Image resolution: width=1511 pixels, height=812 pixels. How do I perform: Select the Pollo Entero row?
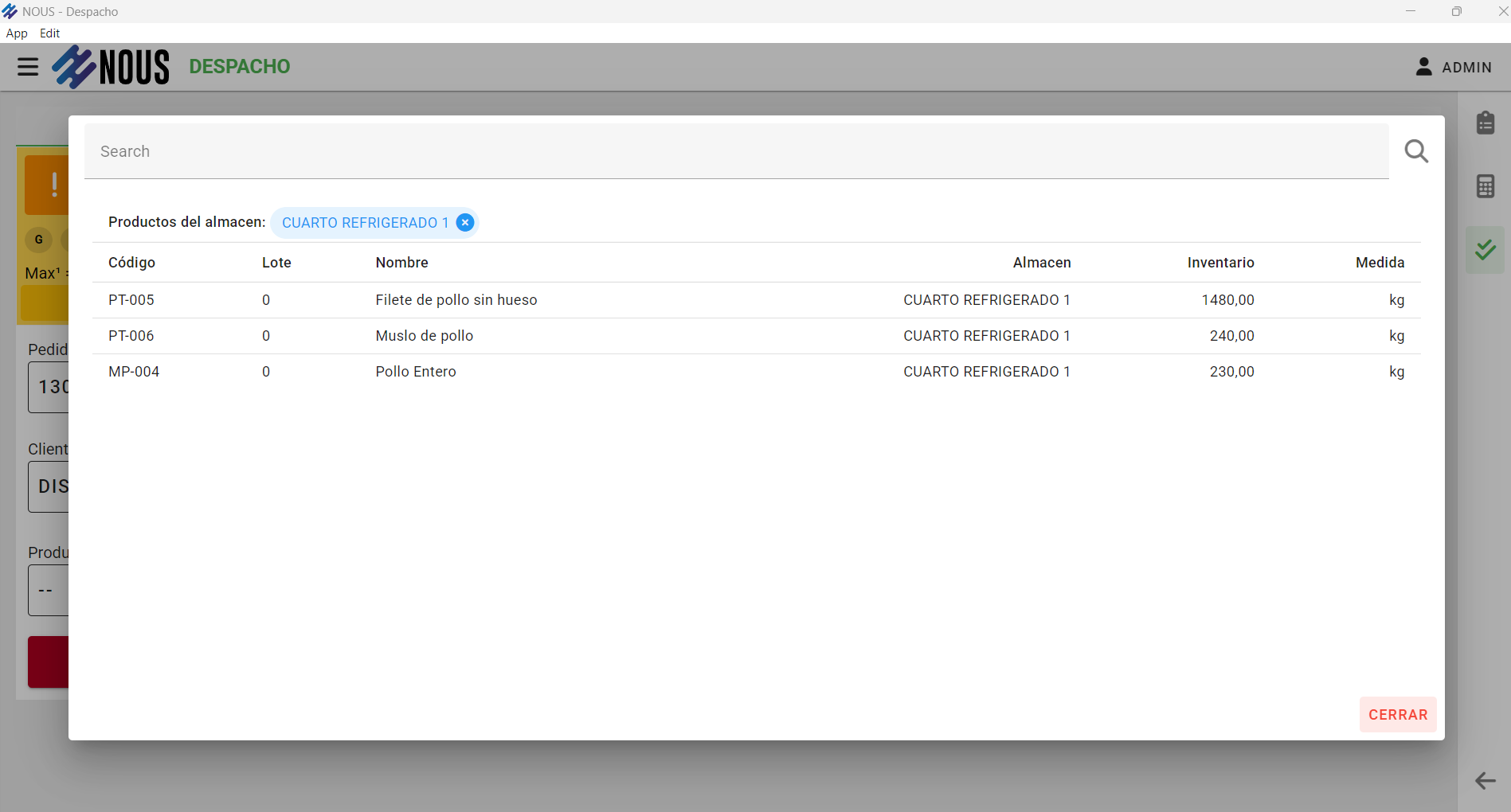pos(415,372)
